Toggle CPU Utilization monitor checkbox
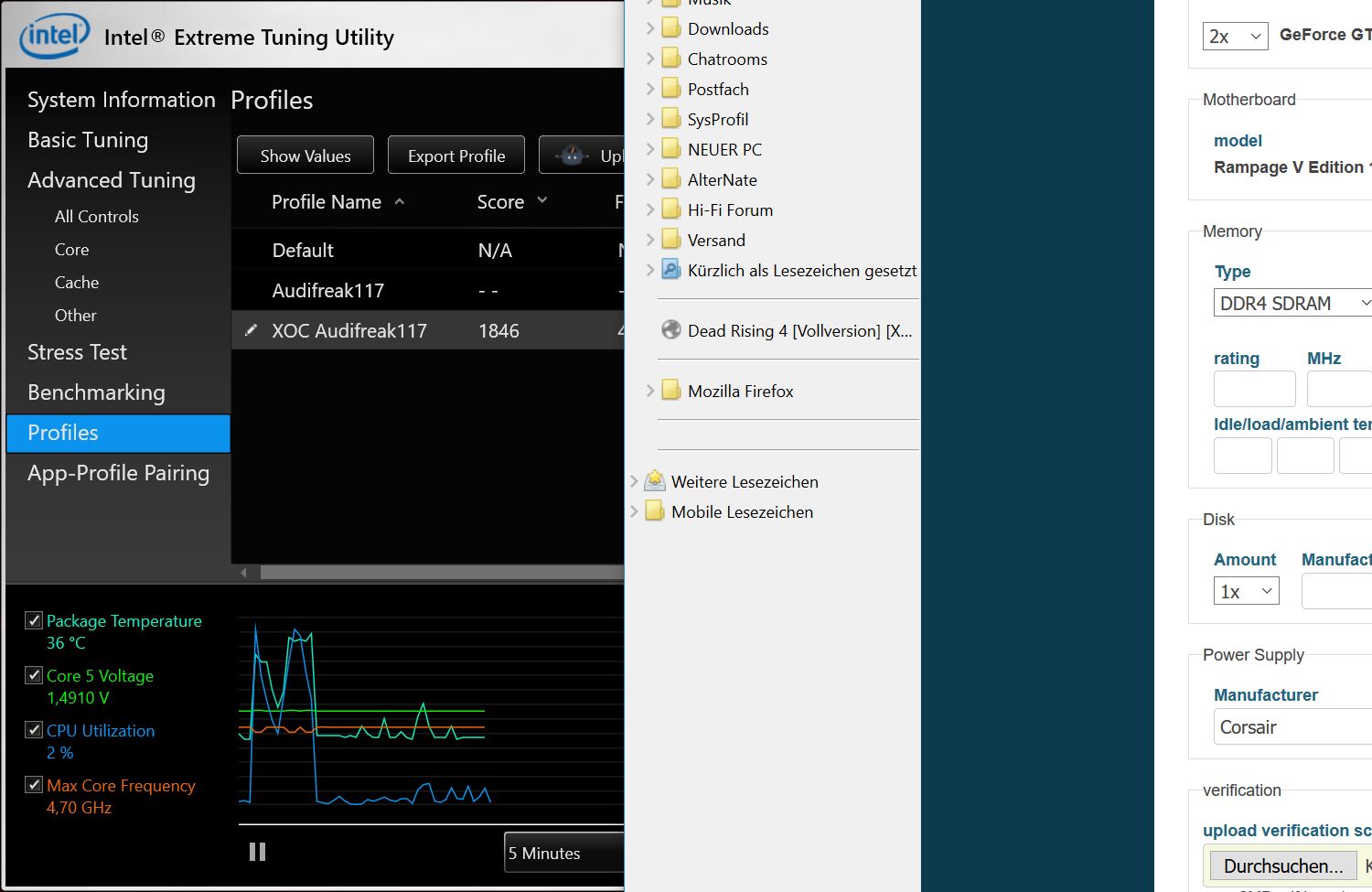Image resolution: width=1372 pixels, height=892 pixels. pyautogui.click(x=34, y=730)
